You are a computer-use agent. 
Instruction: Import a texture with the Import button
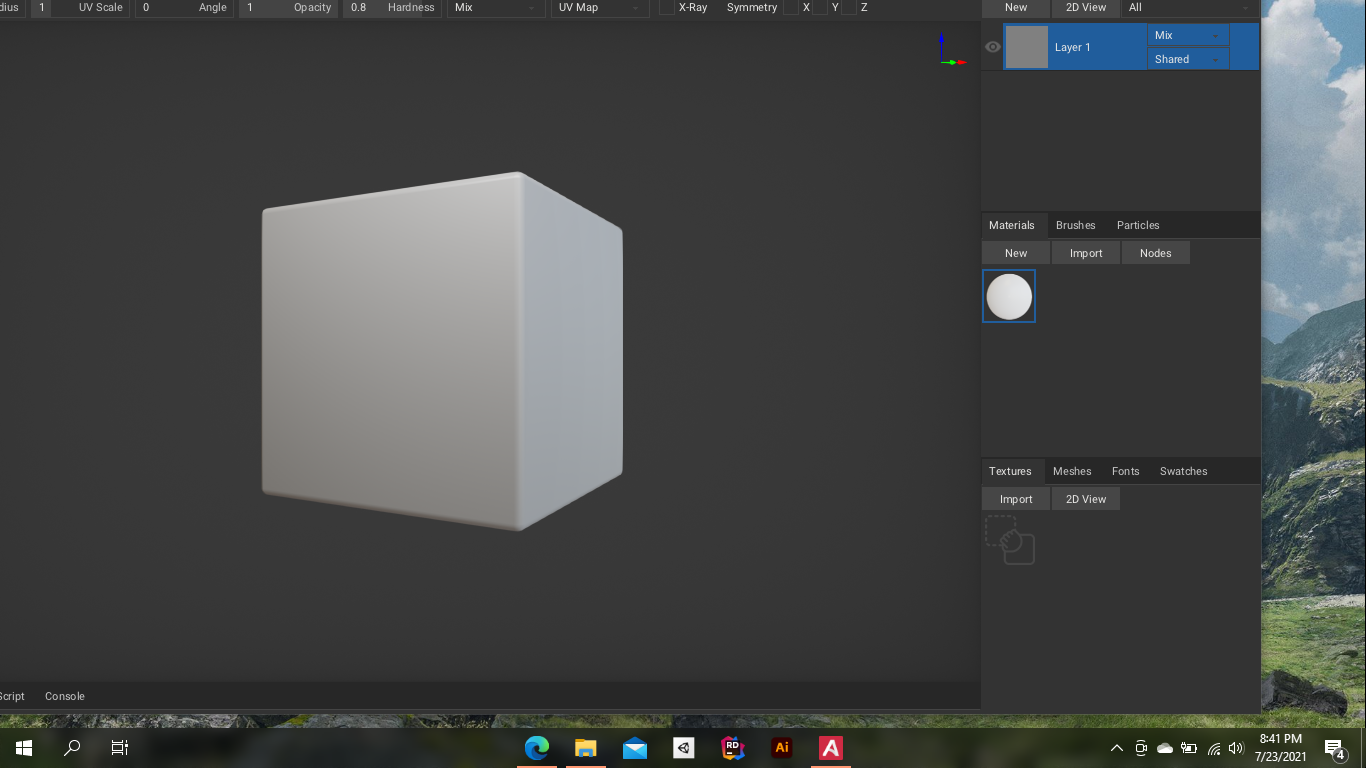pyautogui.click(x=1016, y=498)
